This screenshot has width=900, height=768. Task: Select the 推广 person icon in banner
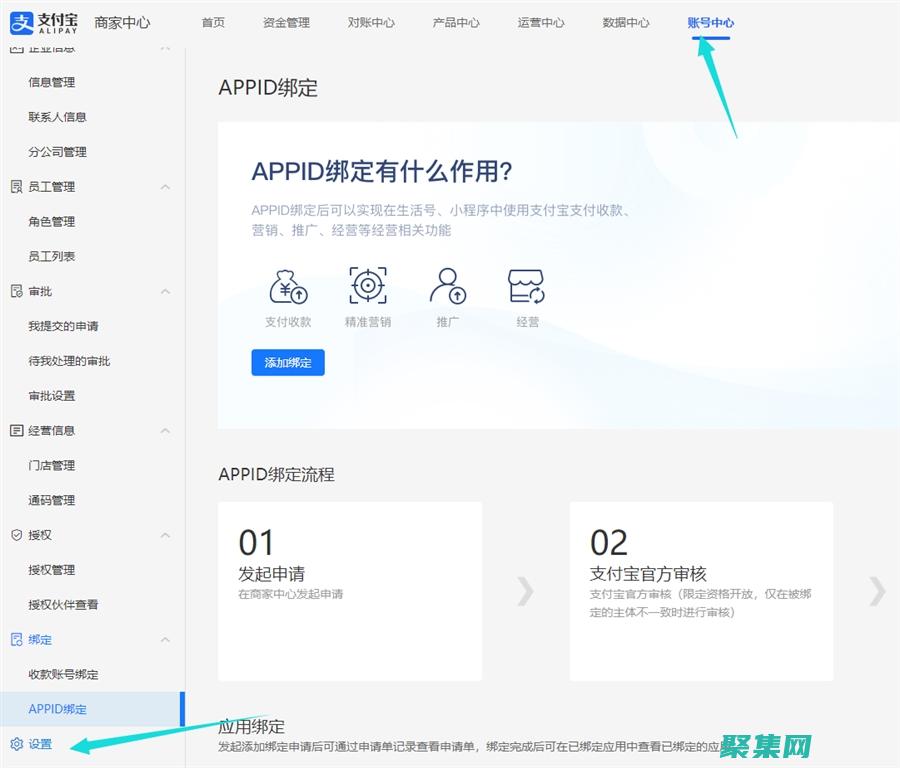[447, 286]
